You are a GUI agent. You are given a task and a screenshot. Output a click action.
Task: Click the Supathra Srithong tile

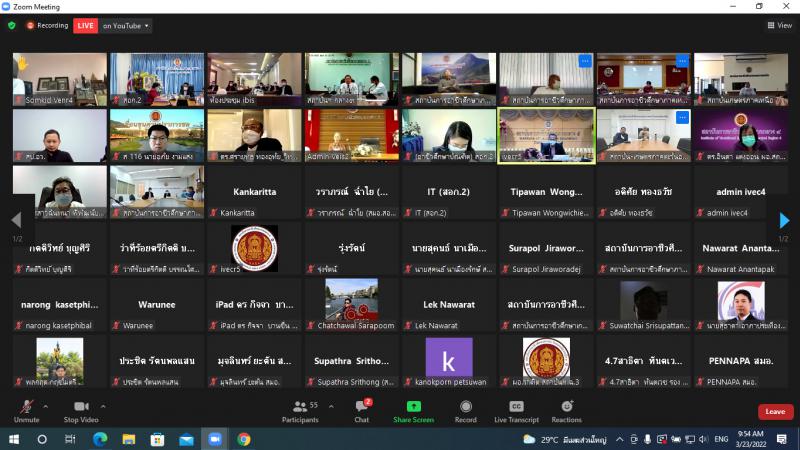(x=352, y=361)
